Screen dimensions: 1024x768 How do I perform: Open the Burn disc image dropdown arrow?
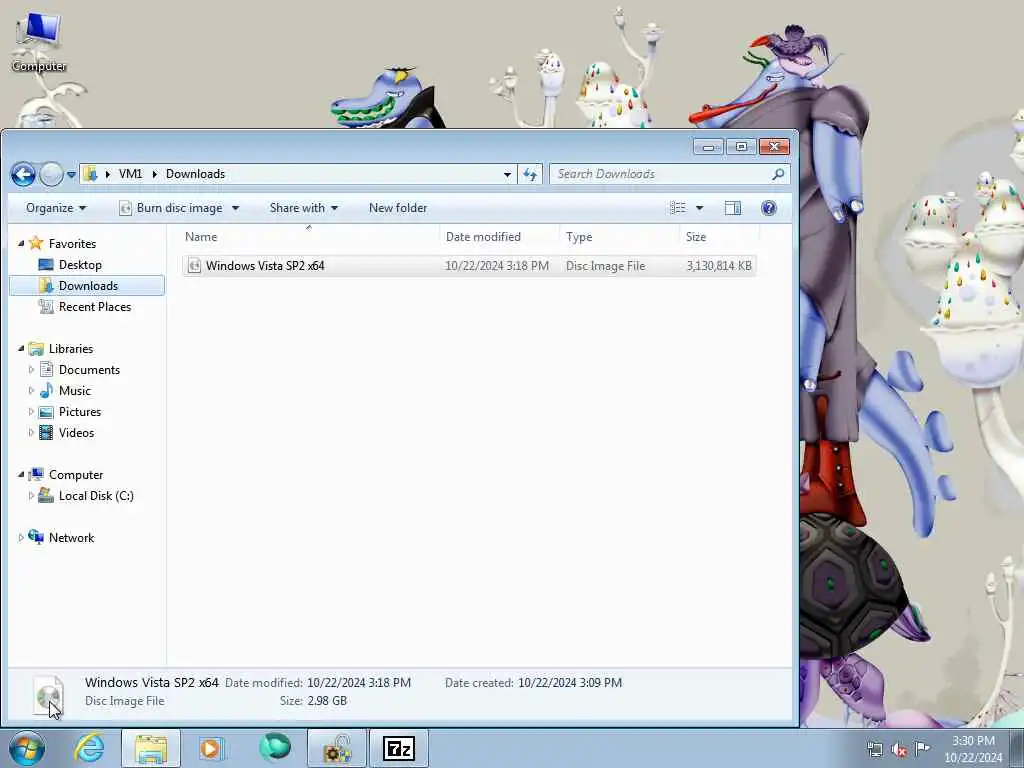[x=235, y=208]
